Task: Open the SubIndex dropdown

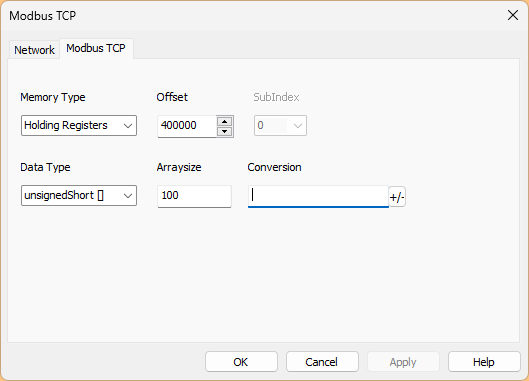Action: (280, 126)
